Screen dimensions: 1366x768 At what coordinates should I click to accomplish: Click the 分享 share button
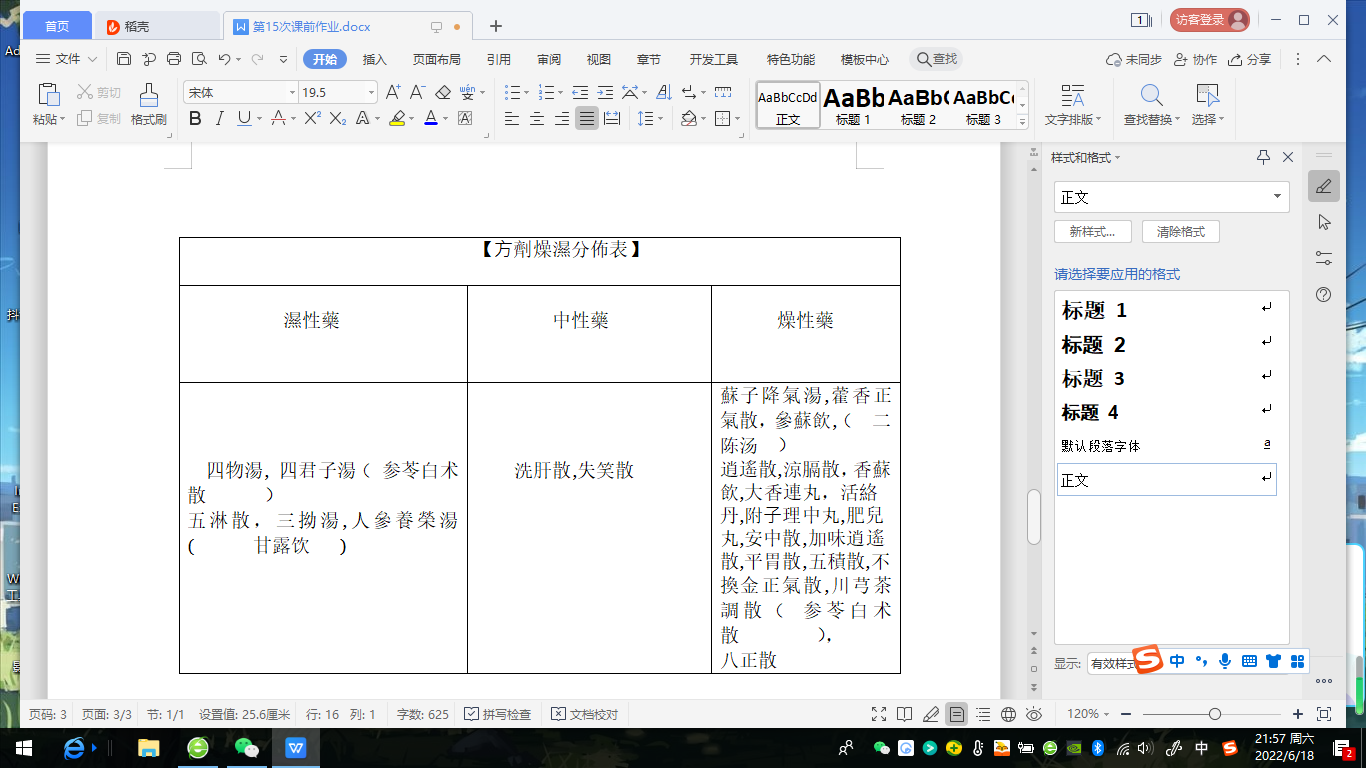click(1250, 59)
